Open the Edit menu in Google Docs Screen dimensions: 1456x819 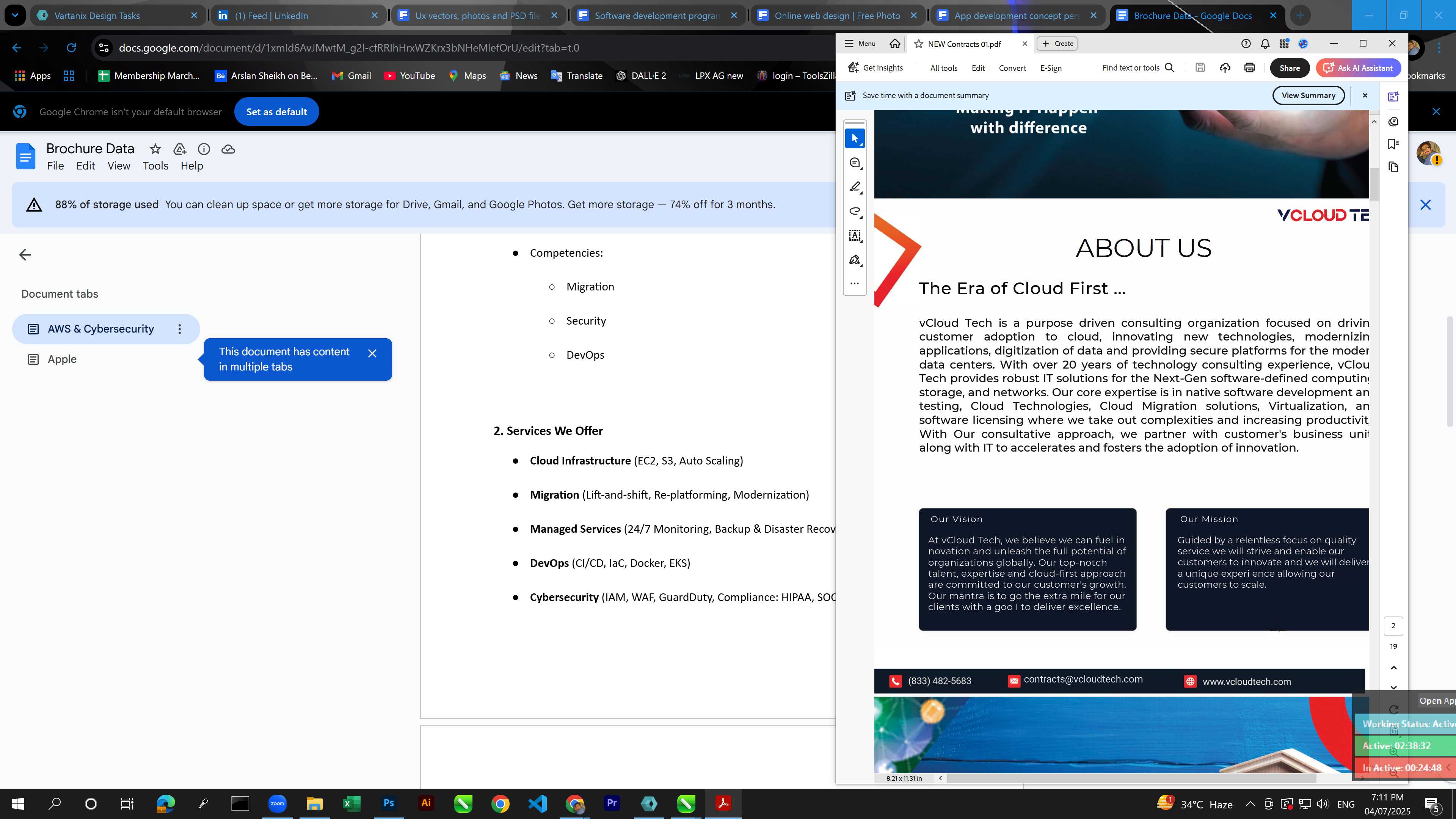pyautogui.click(x=85, y=166)
